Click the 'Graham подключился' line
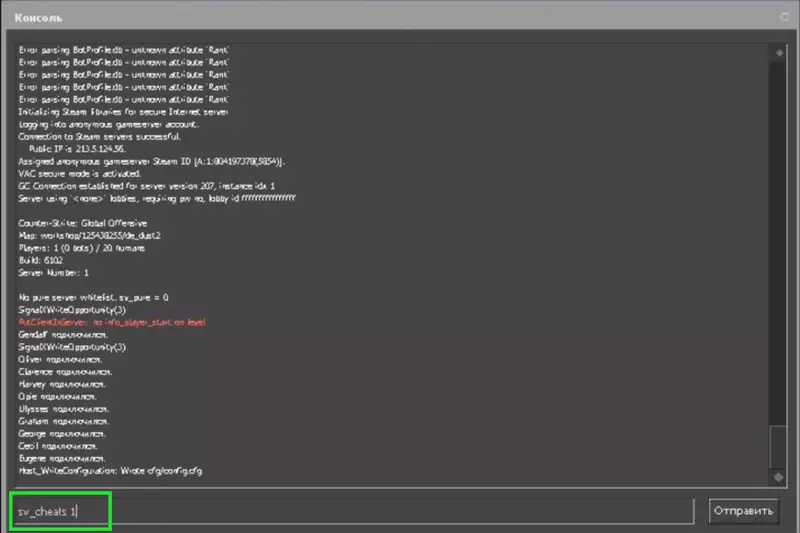This screenshot has width=800, height=533. [64, 421]
